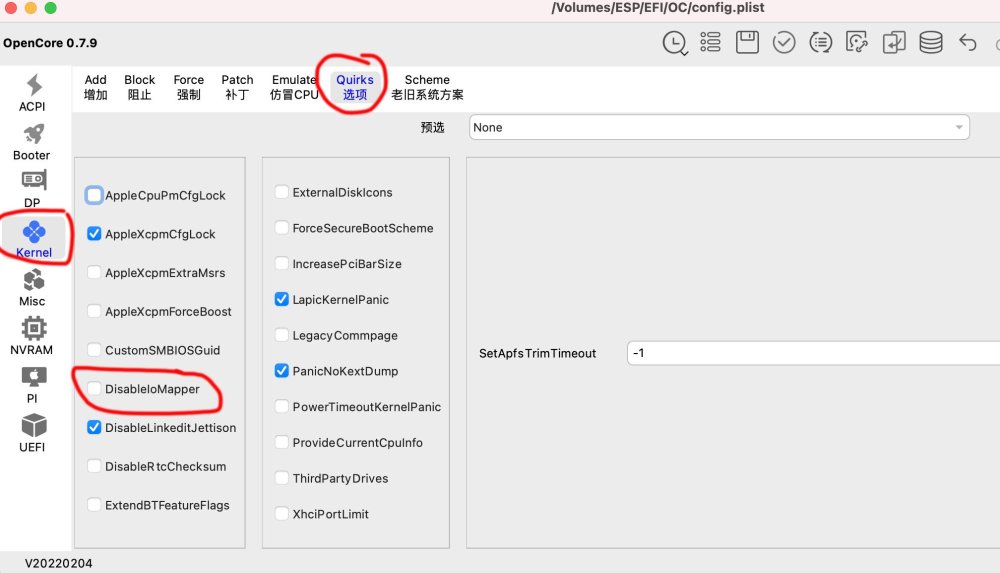
Task: Switch to the Block tab
Action: point(140,87)
